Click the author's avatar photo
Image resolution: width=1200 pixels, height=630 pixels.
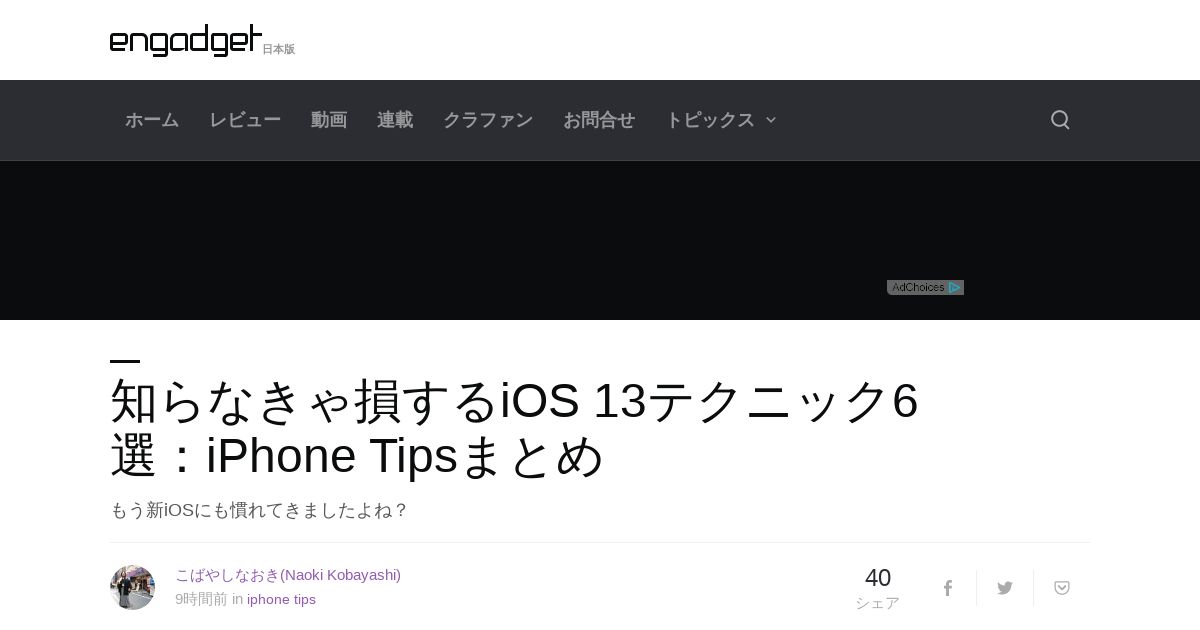click(x=132, y=587)
